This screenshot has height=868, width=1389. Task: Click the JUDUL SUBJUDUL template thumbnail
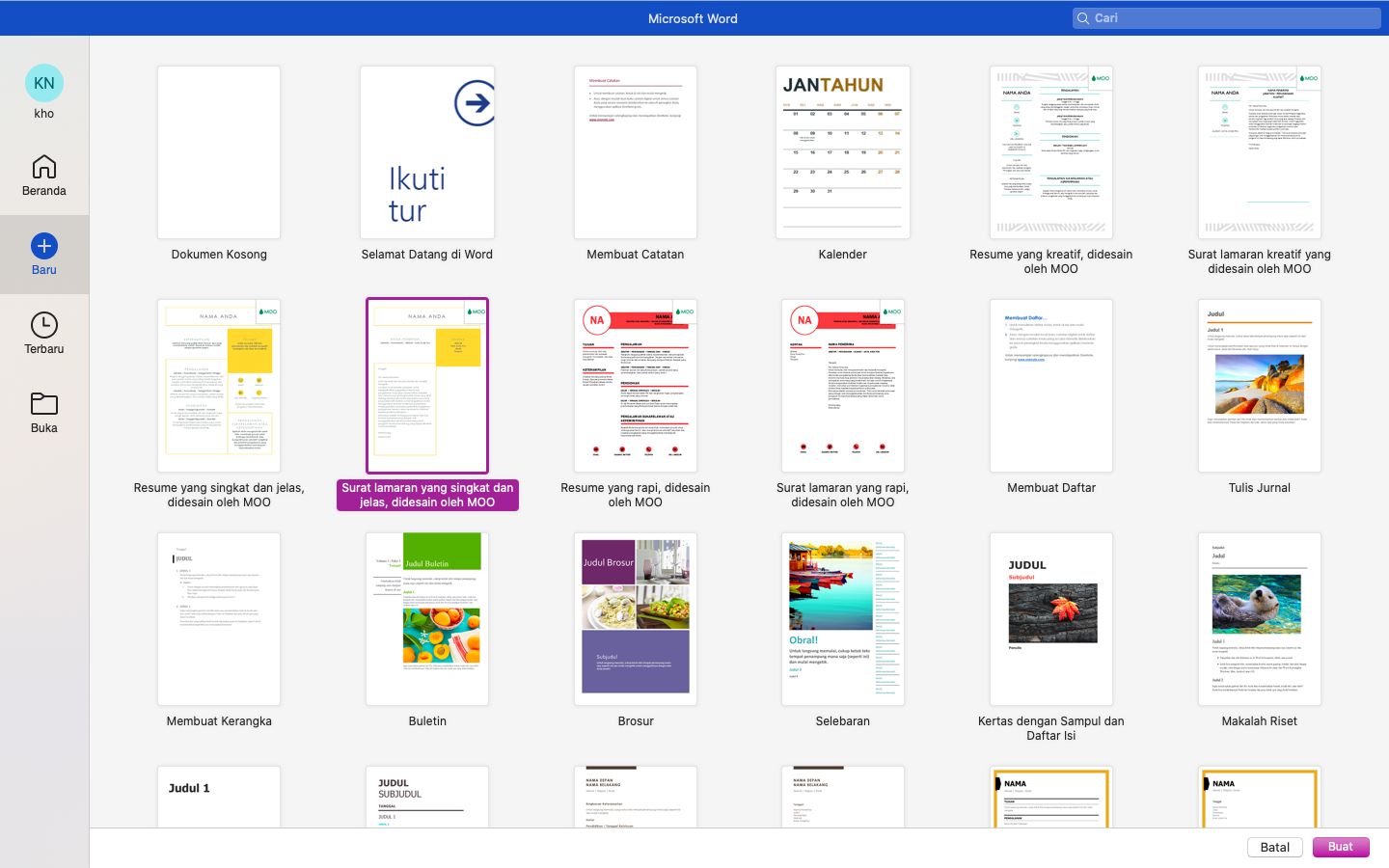[x=427, y=798]
